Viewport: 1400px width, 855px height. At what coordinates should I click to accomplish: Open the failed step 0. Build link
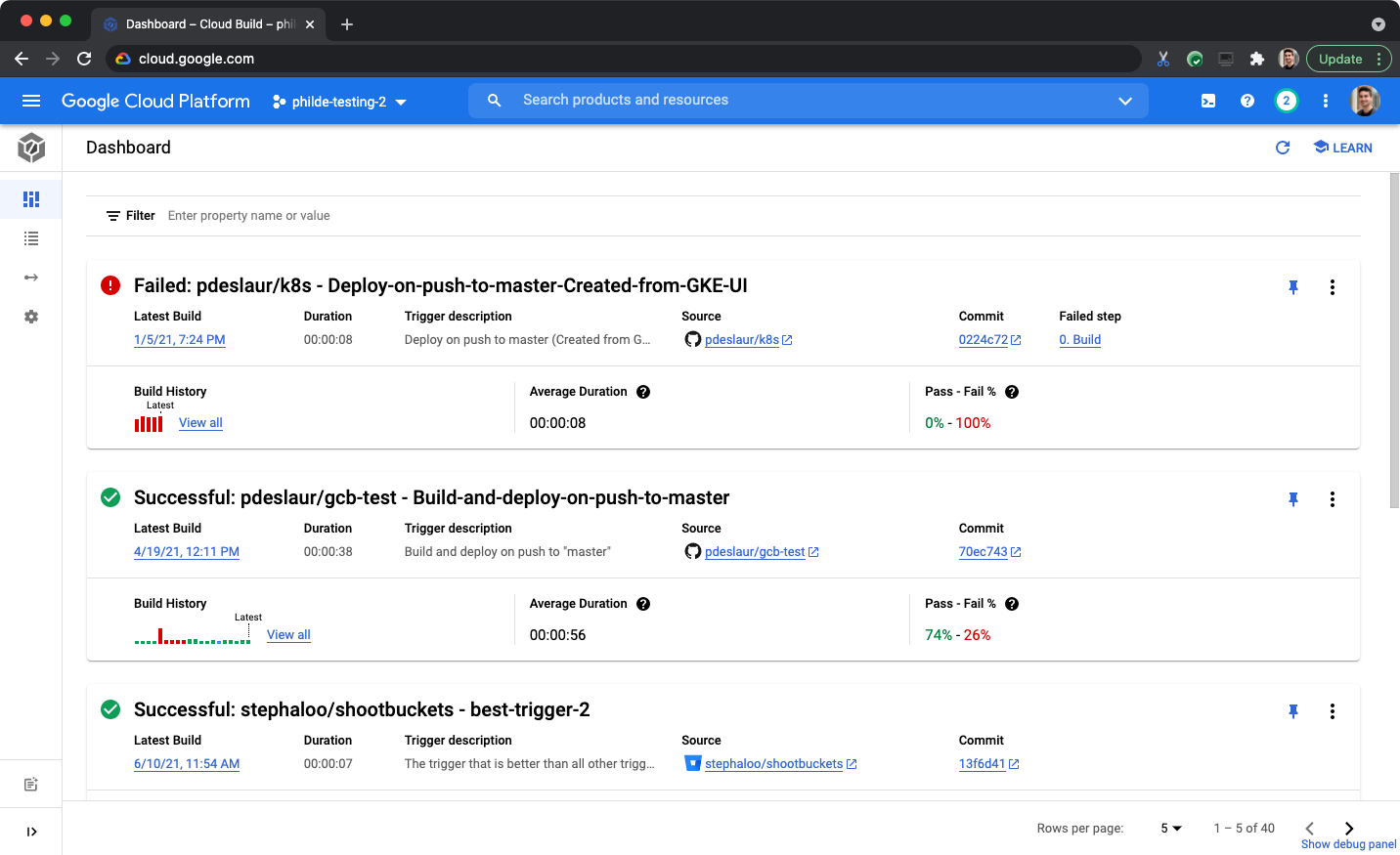[x=1080, y=340]
